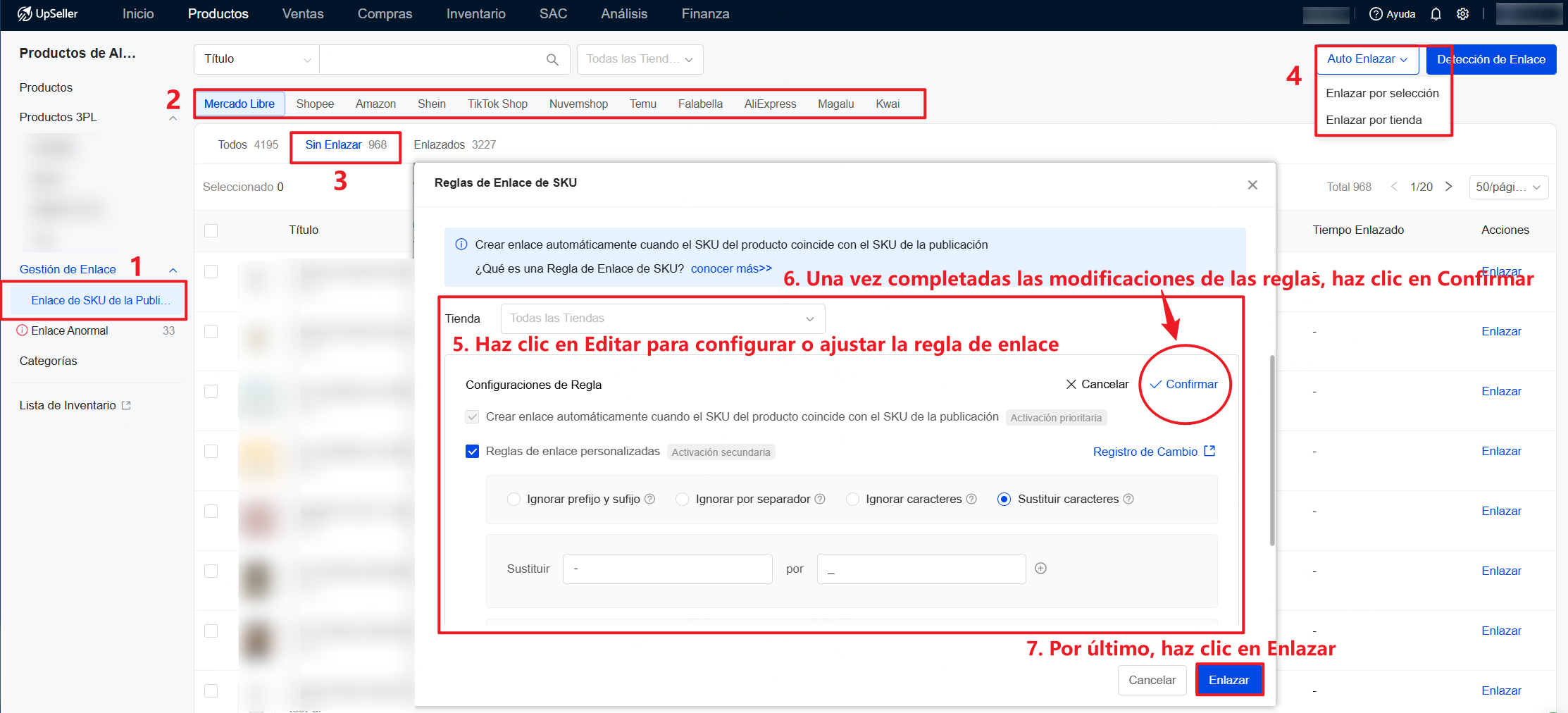Open the Auto Enlazar dropdown

point(1367,59)
